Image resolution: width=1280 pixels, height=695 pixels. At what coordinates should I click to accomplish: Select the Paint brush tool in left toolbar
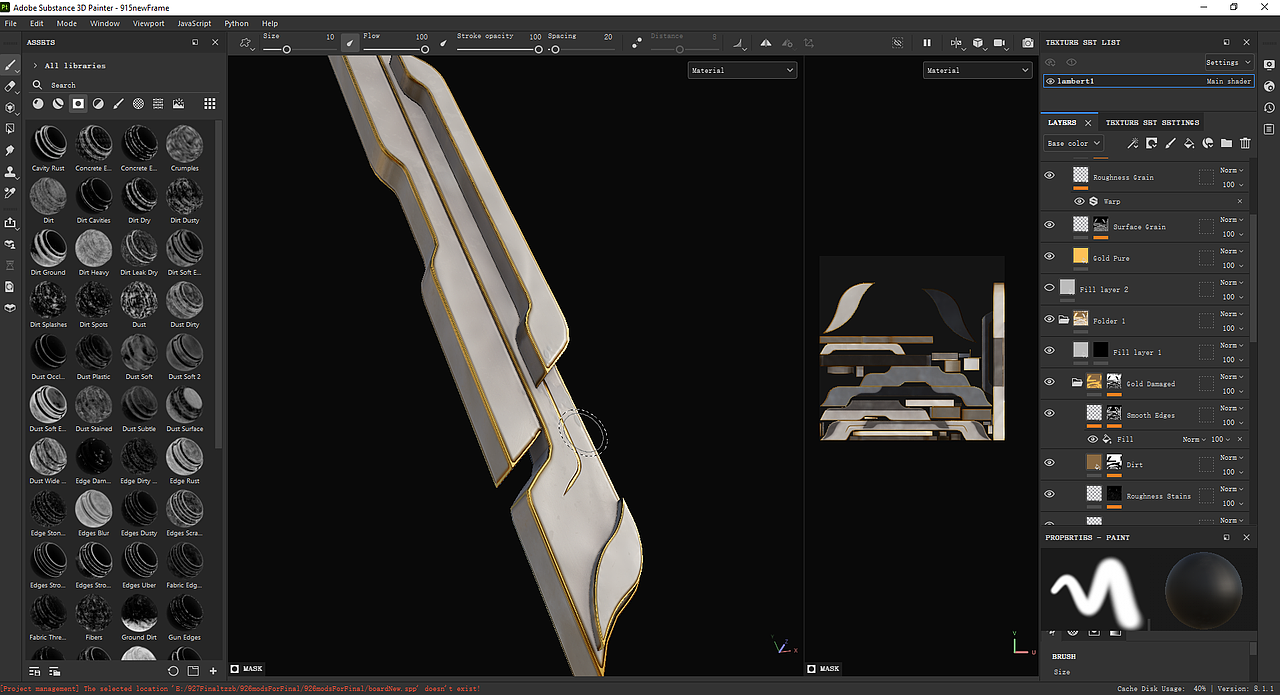pyautogui.click(x=11, y=65)
